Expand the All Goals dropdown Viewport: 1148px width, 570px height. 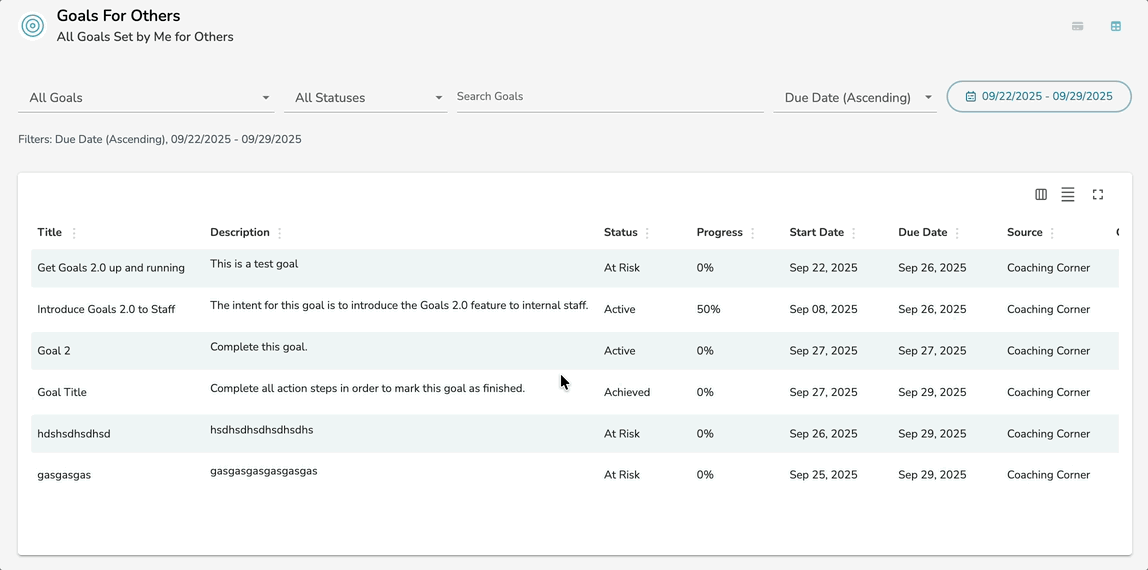click(x=146, y=98)
